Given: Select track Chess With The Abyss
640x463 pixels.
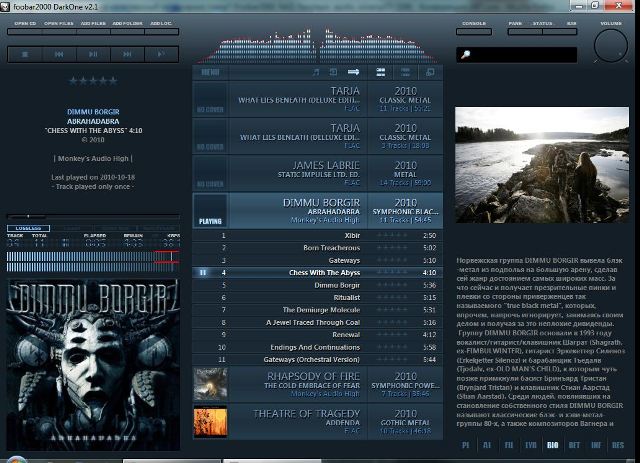Looking at the screenshot, I should pyautogui.click(x=318, y=273).
